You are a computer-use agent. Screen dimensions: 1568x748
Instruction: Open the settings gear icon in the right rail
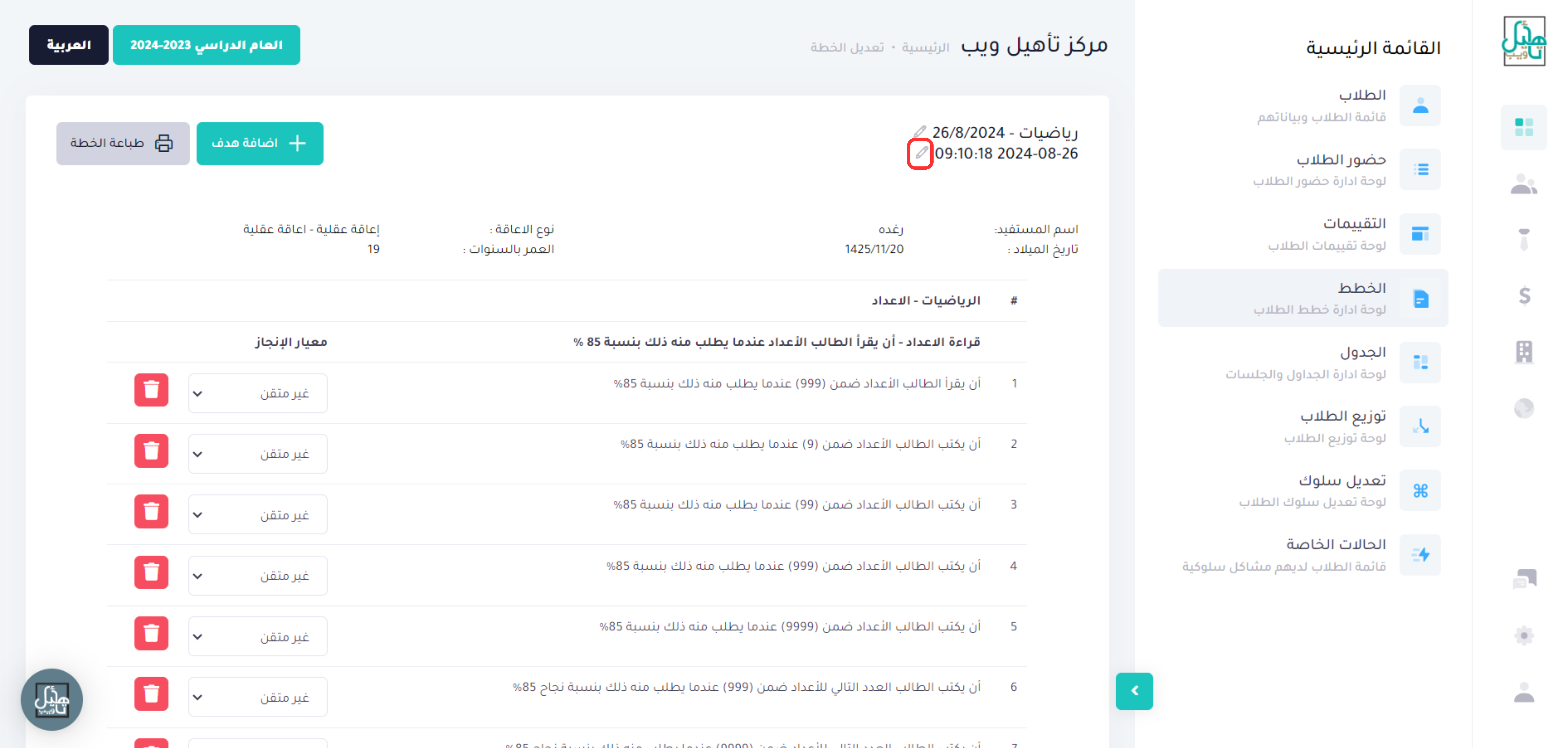[1524, 635]
